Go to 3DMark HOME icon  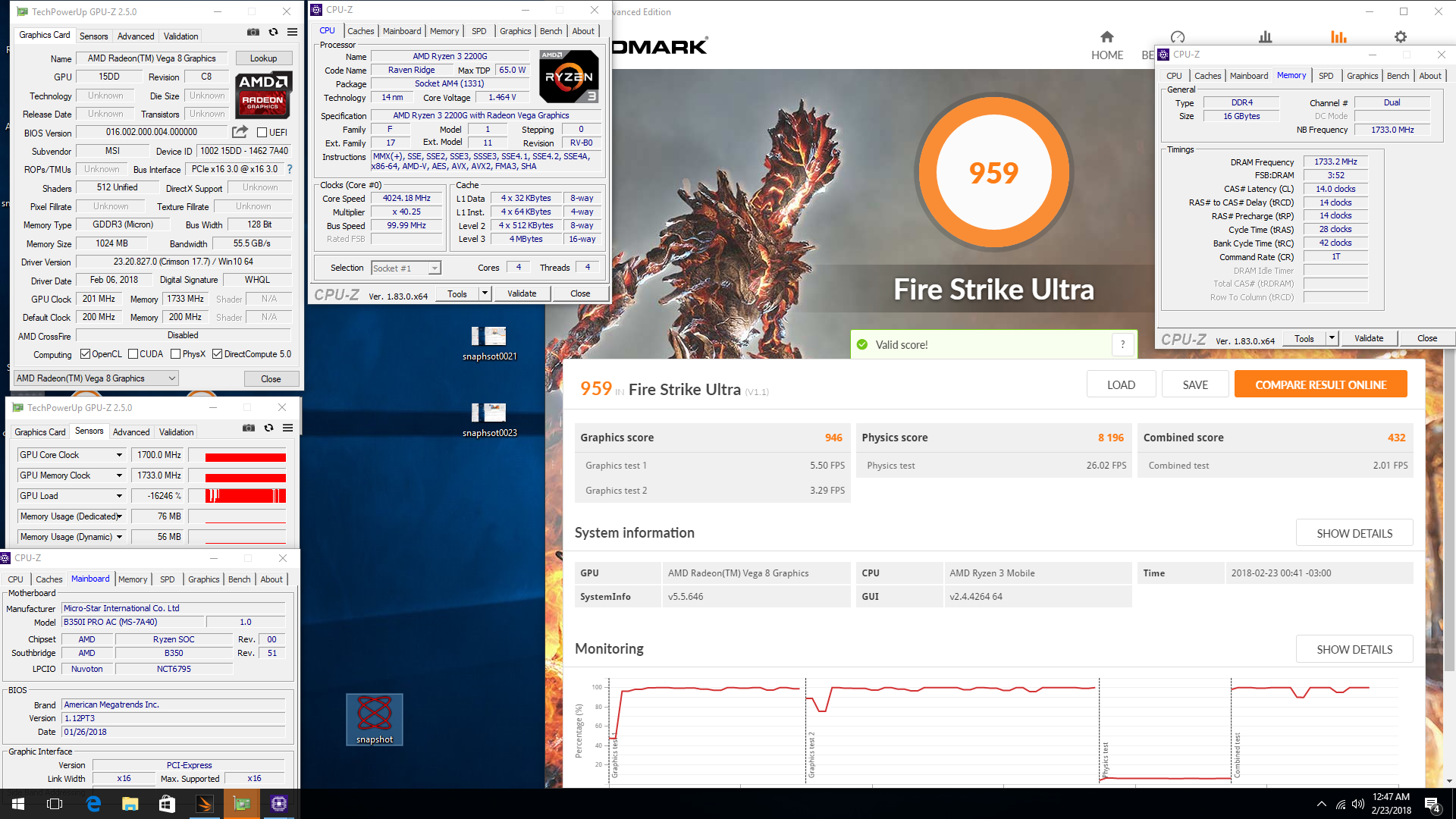point(1107,37)
